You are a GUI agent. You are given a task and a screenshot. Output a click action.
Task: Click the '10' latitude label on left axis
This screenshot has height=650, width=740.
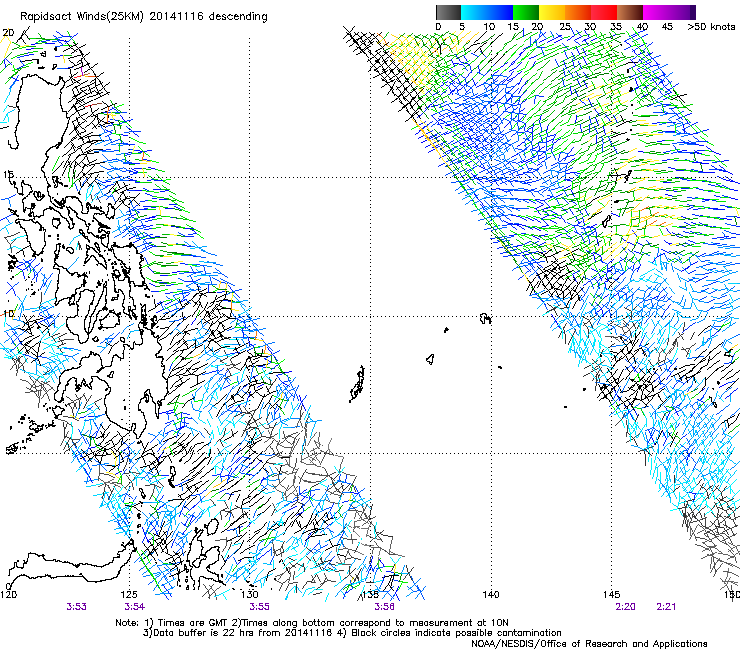click(x=8, y=314)
